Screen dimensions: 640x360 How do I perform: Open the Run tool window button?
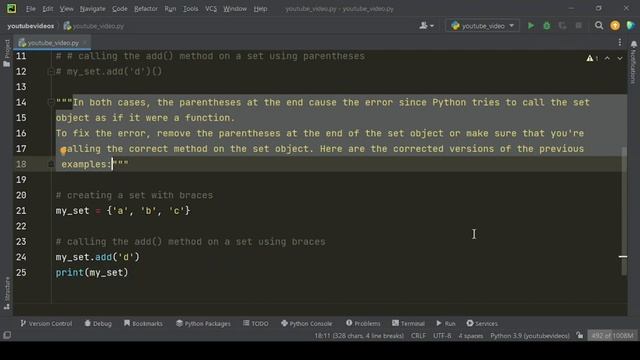click(x=446, y=323)
